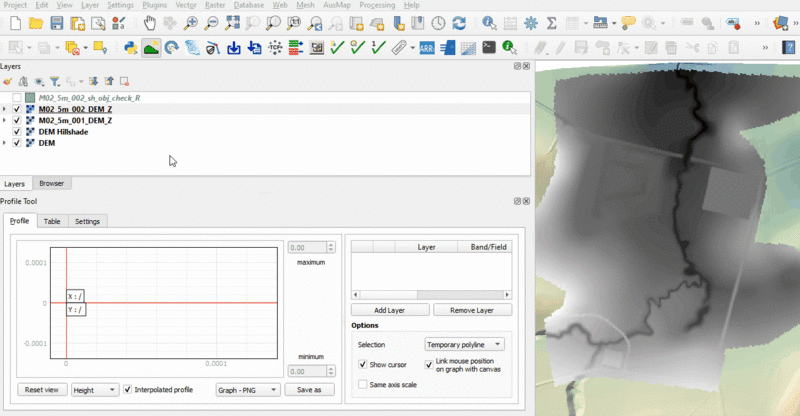Click the Zoom In magnifier tool

pyautogui.click(x=191, y=22)
